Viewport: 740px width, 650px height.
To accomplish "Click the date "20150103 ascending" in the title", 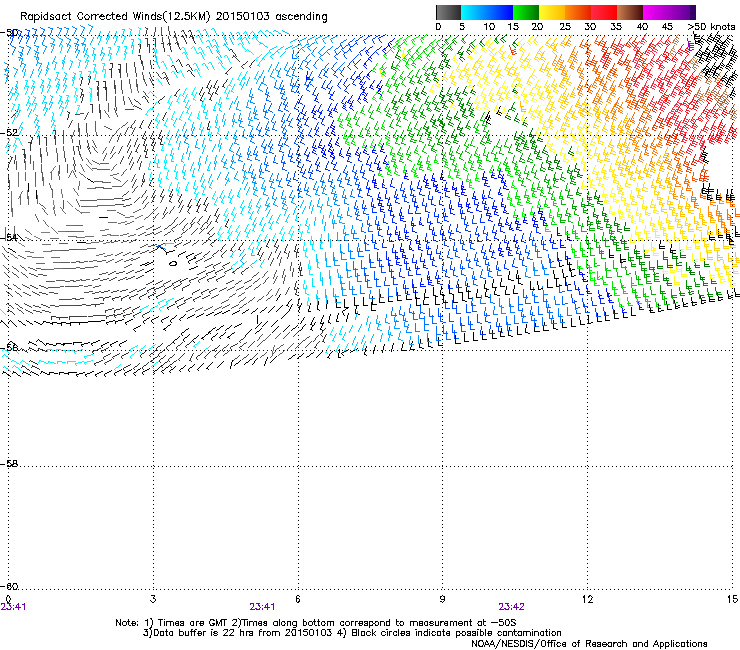I will (271, 17).
